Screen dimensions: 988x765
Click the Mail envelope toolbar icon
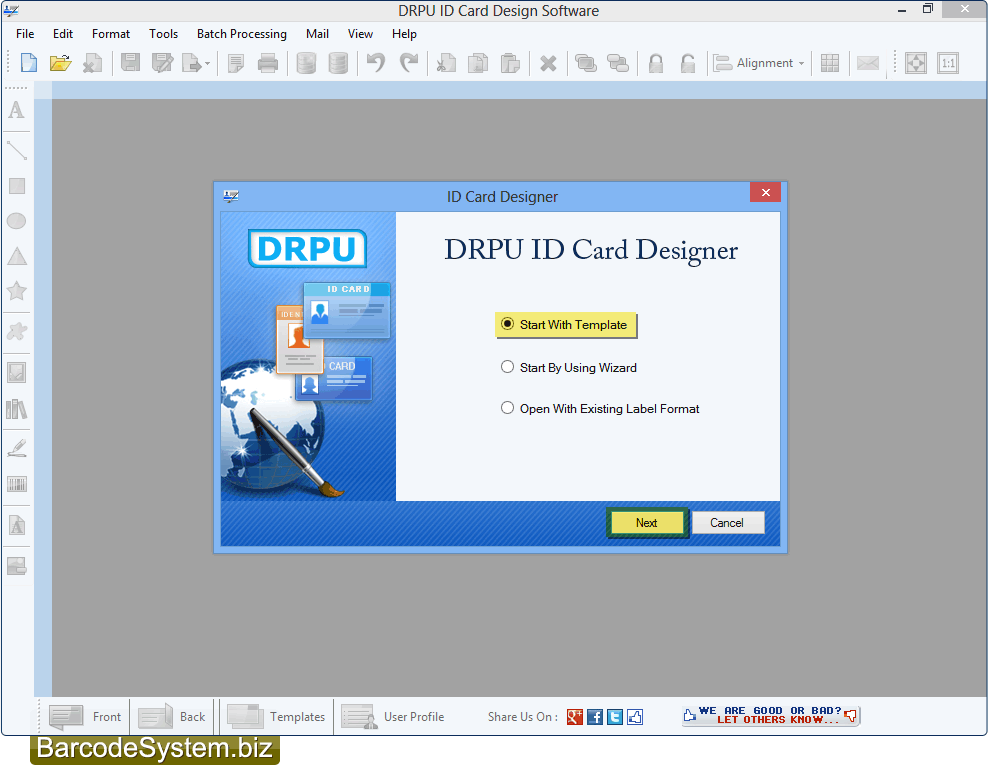tap(868, 63)
